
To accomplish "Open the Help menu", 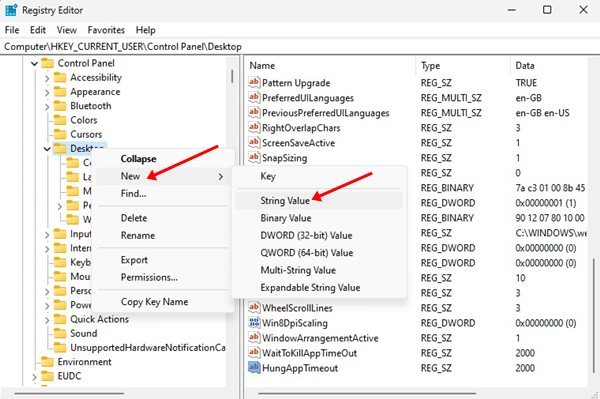I will point(145,30).
